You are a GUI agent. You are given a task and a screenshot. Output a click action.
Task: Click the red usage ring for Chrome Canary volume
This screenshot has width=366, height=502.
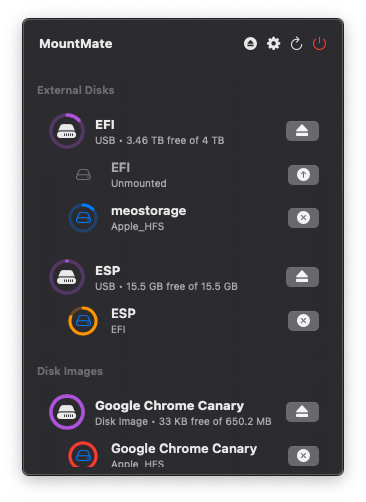83,454
